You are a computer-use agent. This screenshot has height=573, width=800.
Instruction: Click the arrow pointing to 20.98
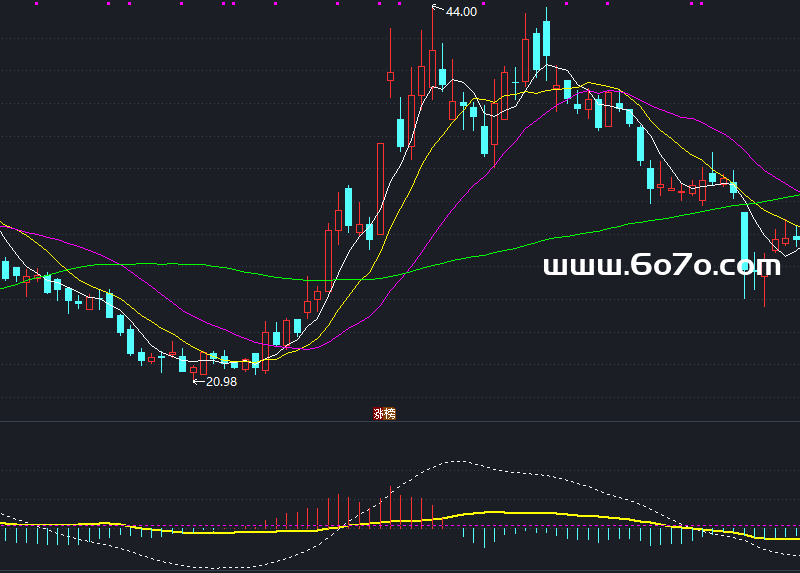197,381
